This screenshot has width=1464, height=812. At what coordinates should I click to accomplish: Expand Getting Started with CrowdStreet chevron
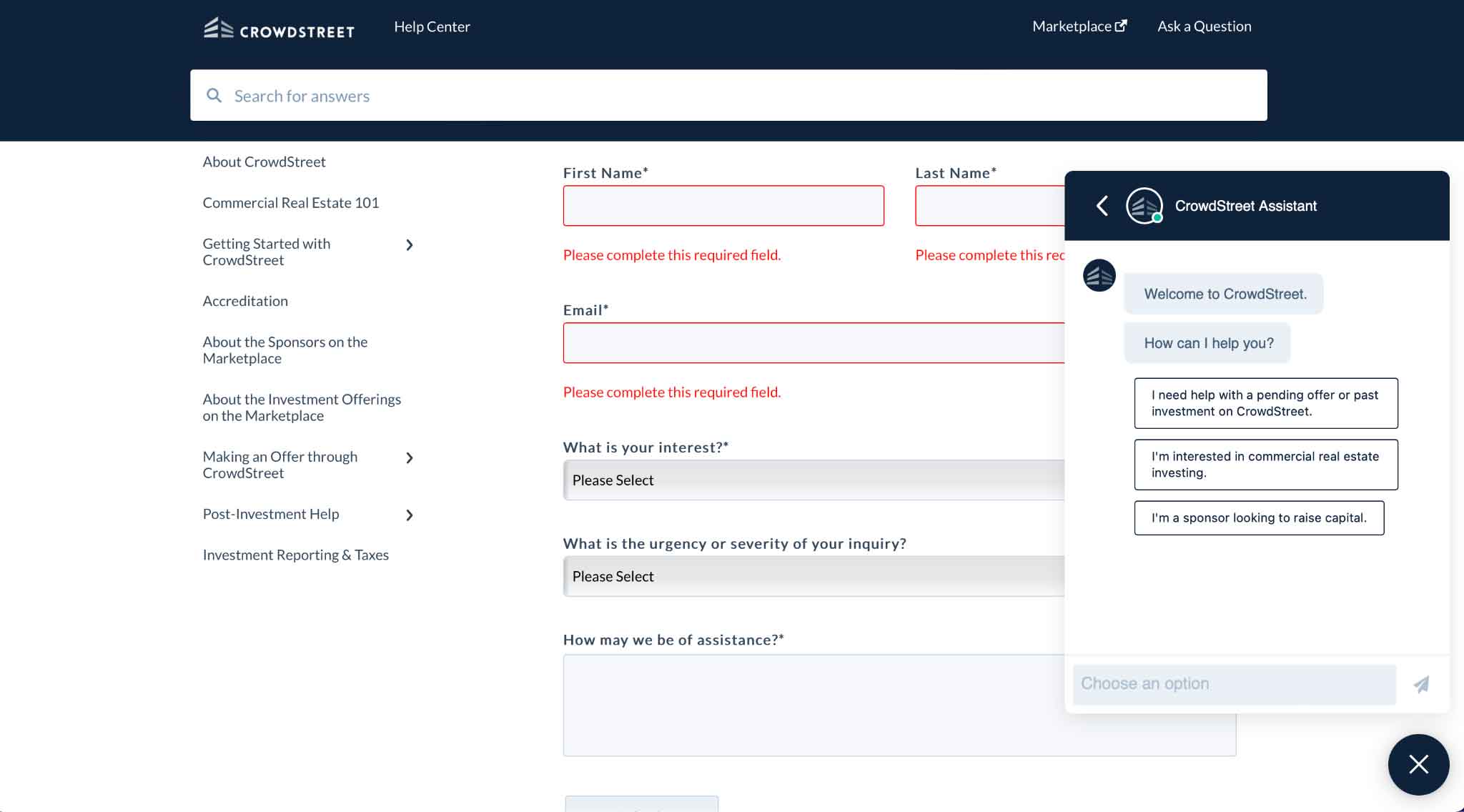(410, 245)
